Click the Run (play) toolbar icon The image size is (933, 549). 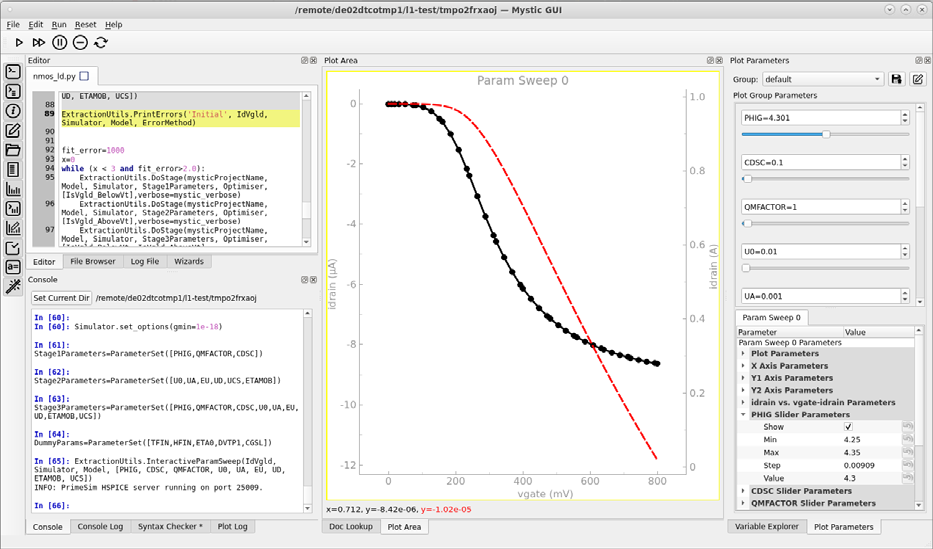click(x=19, y=42)
